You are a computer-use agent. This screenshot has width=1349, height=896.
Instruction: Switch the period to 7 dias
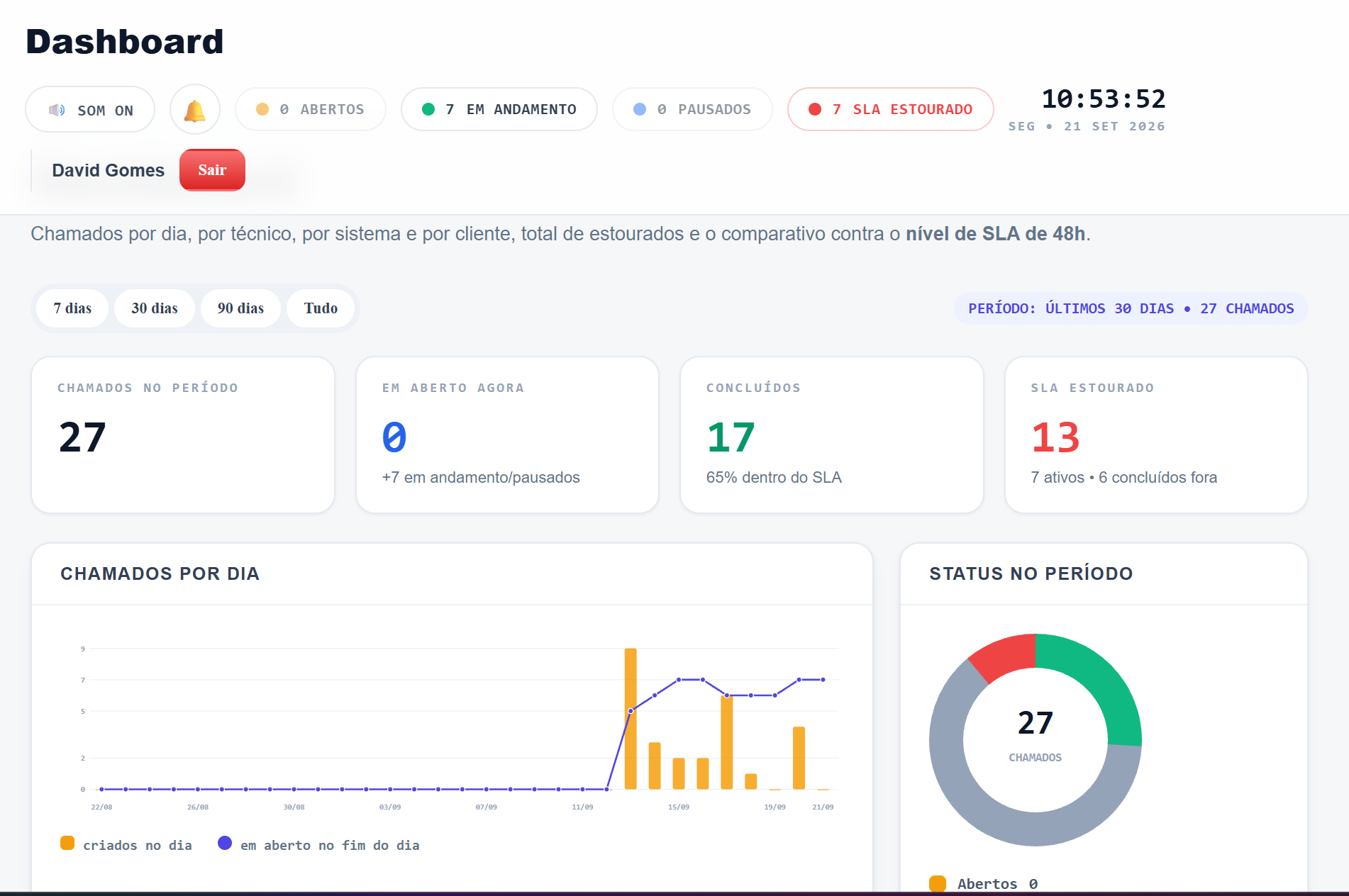[72, 308]
